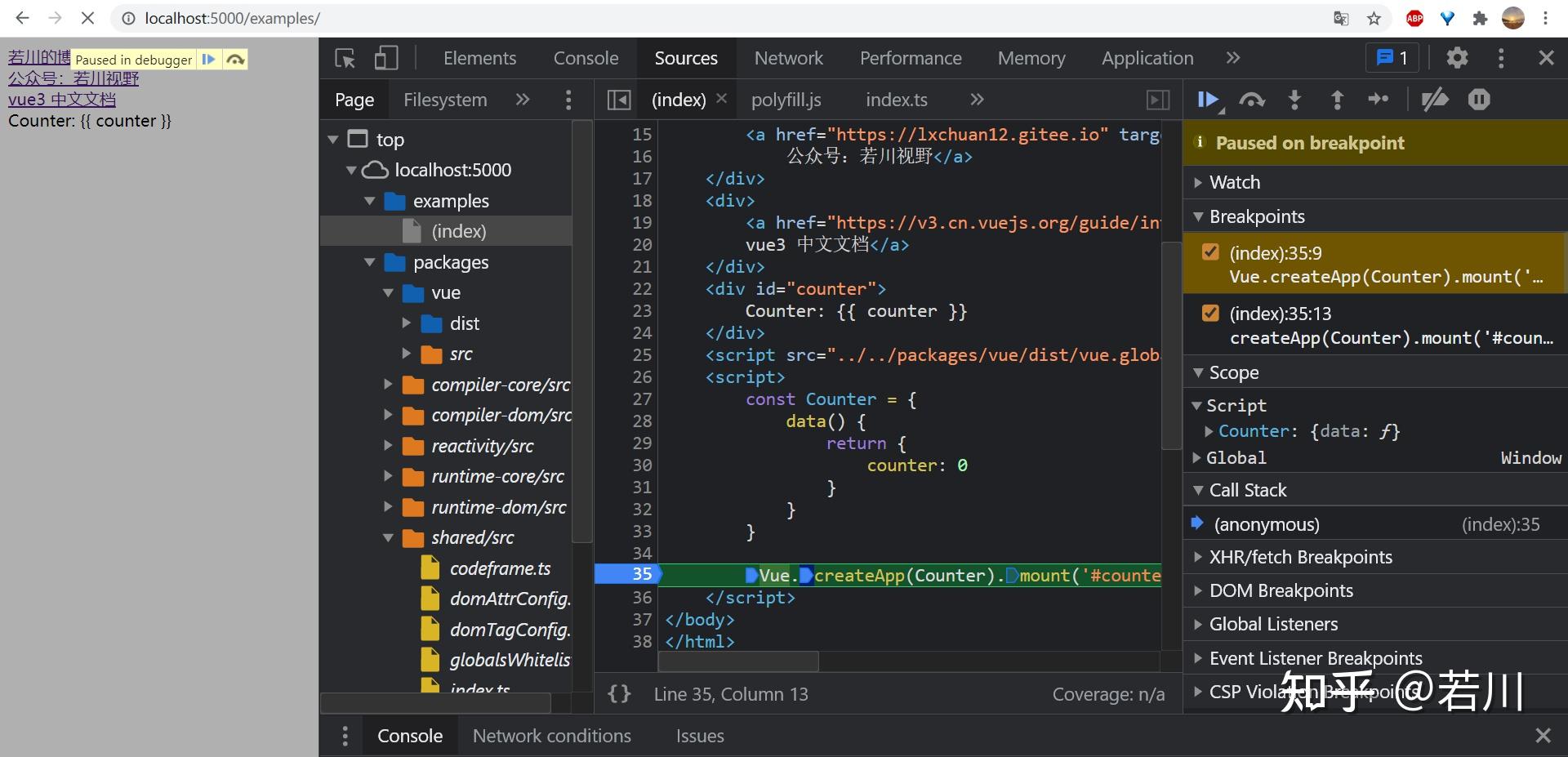The width and height of the screenshot is (1568, 757).
Task: Open DevTools settings gear
Action: (1457, 58)
